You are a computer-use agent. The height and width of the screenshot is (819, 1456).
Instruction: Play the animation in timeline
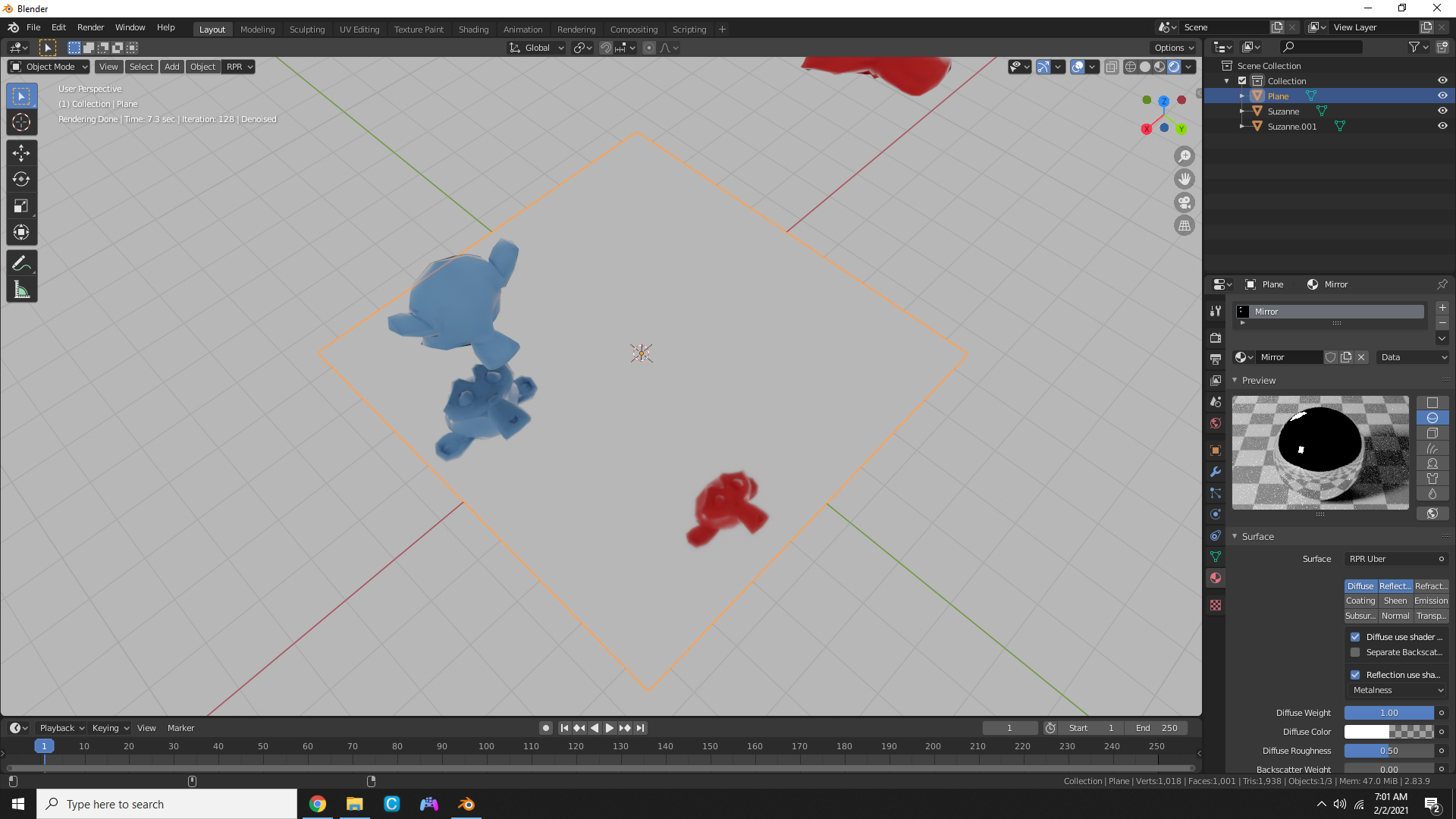(609, 728)
